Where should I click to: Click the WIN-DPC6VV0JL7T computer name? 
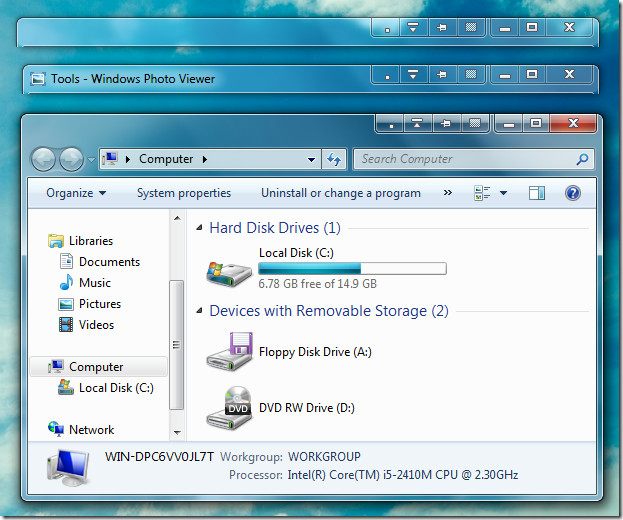pos(159,456)
